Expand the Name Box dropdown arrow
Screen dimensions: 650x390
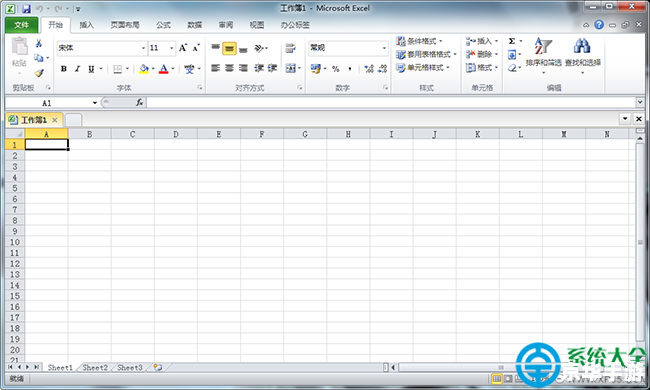(95, 103)
